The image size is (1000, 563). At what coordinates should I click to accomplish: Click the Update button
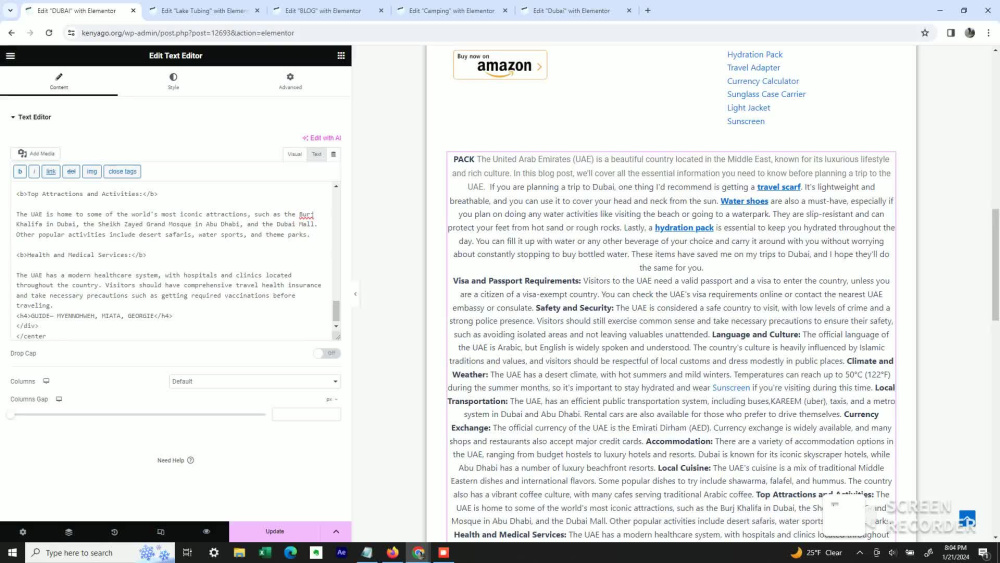point(275,531)
